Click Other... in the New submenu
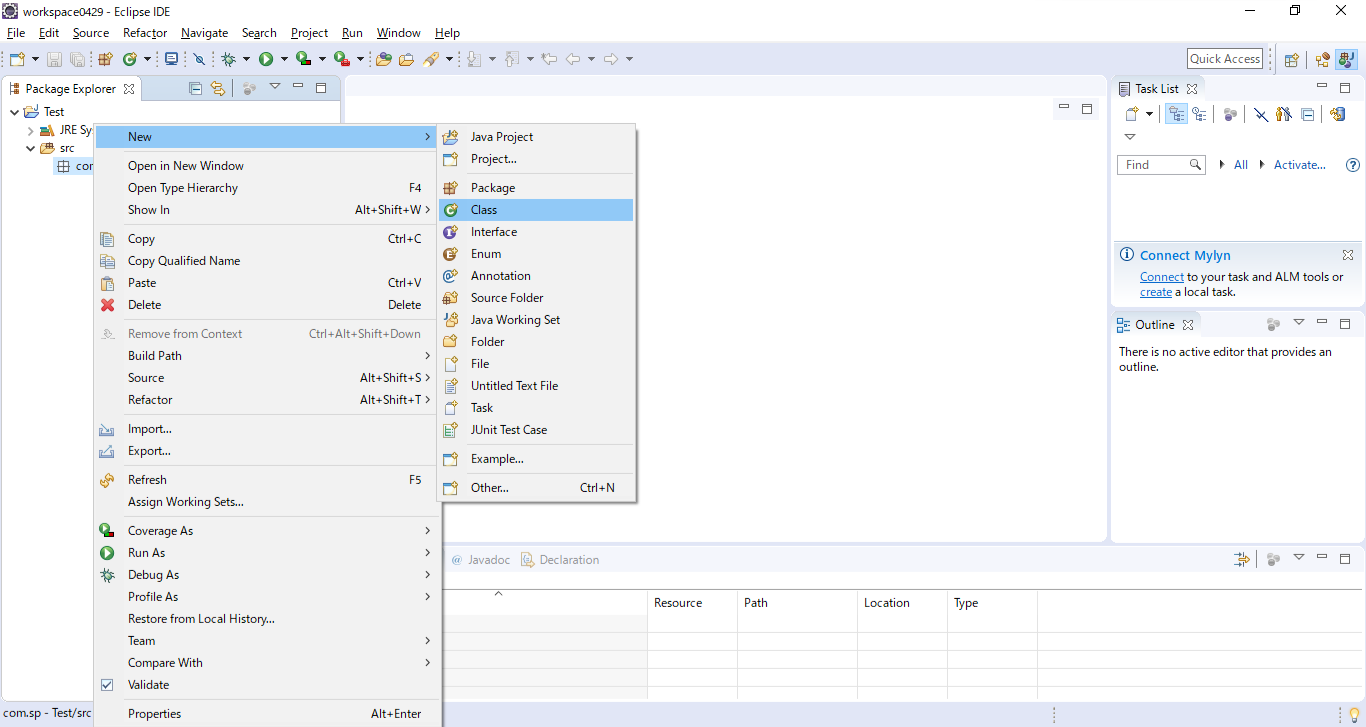Viewport: 1366px width, 727px height. 536,488
